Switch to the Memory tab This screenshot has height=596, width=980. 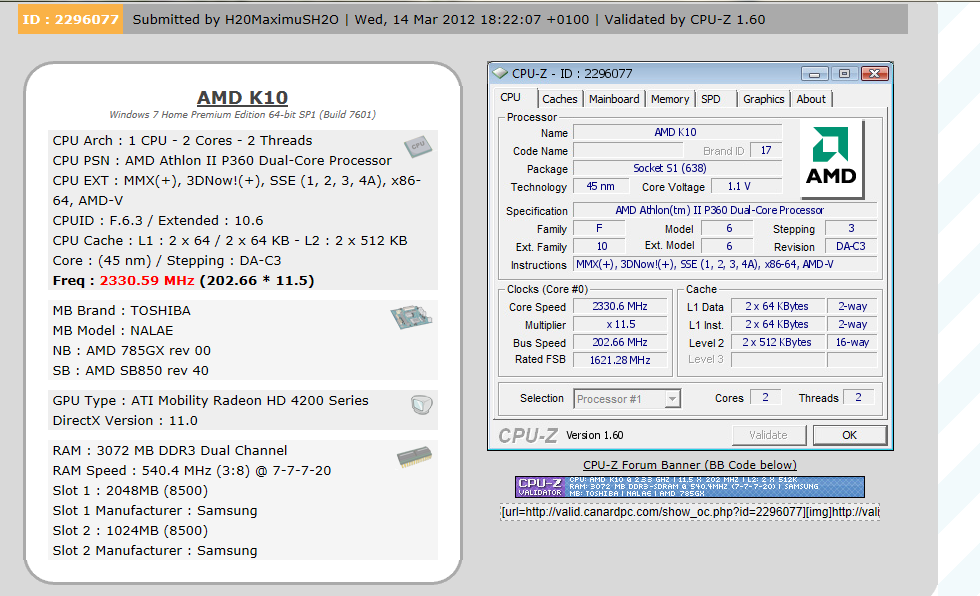coord(669,99)
